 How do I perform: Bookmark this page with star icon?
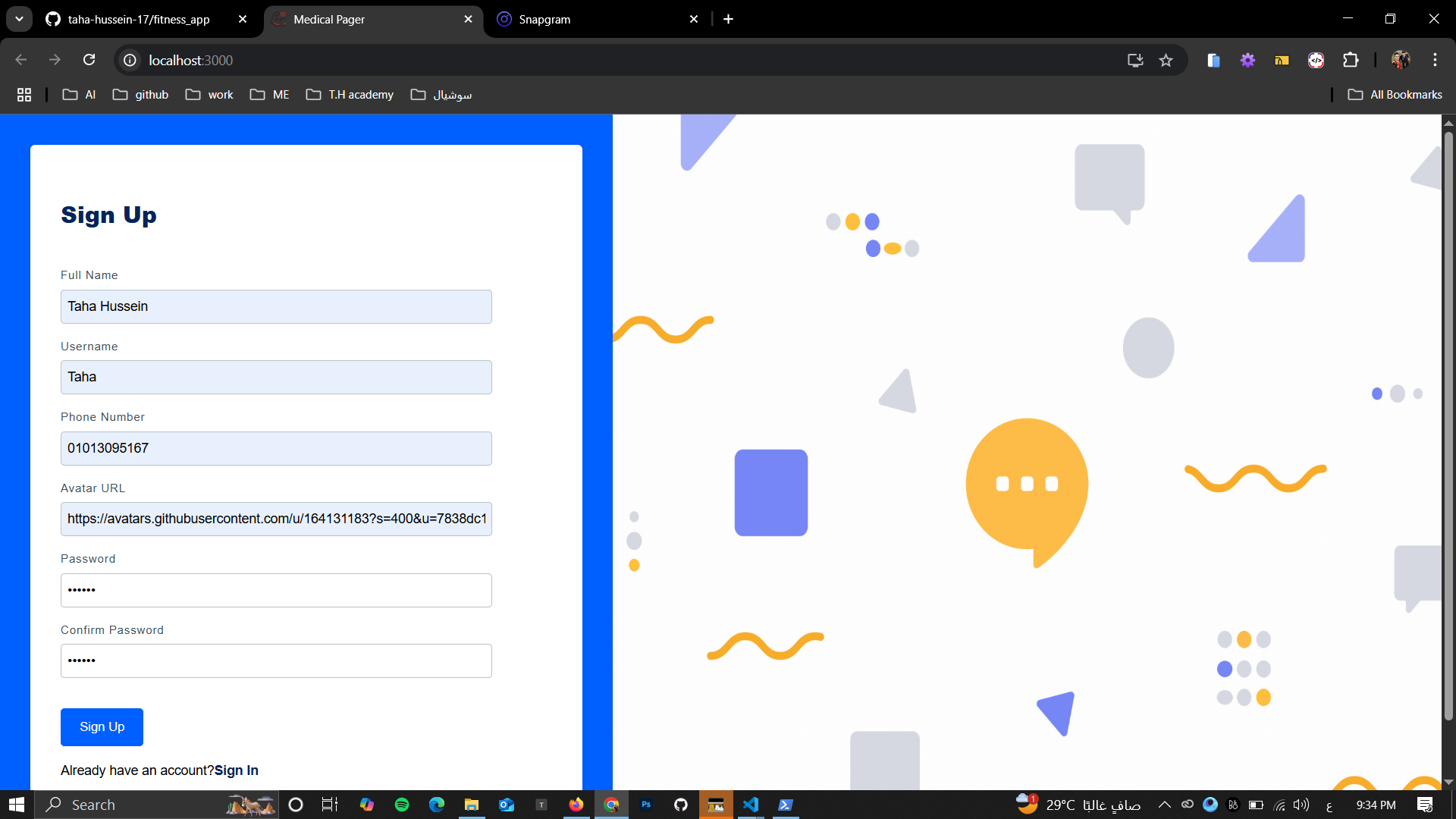pos(1166,60)
